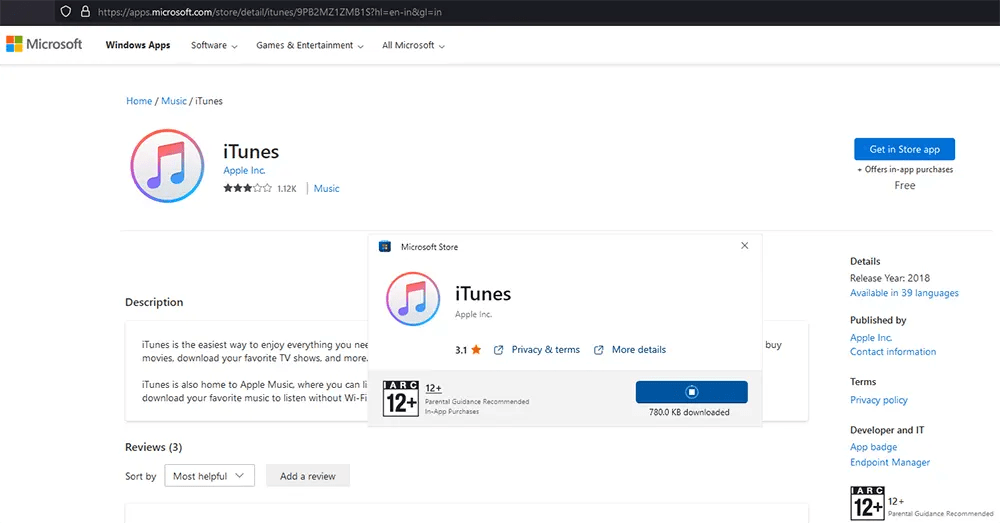Expand the Games & Entertainment menu
The height and width of the screenshot is (523, 1000).
310,45
